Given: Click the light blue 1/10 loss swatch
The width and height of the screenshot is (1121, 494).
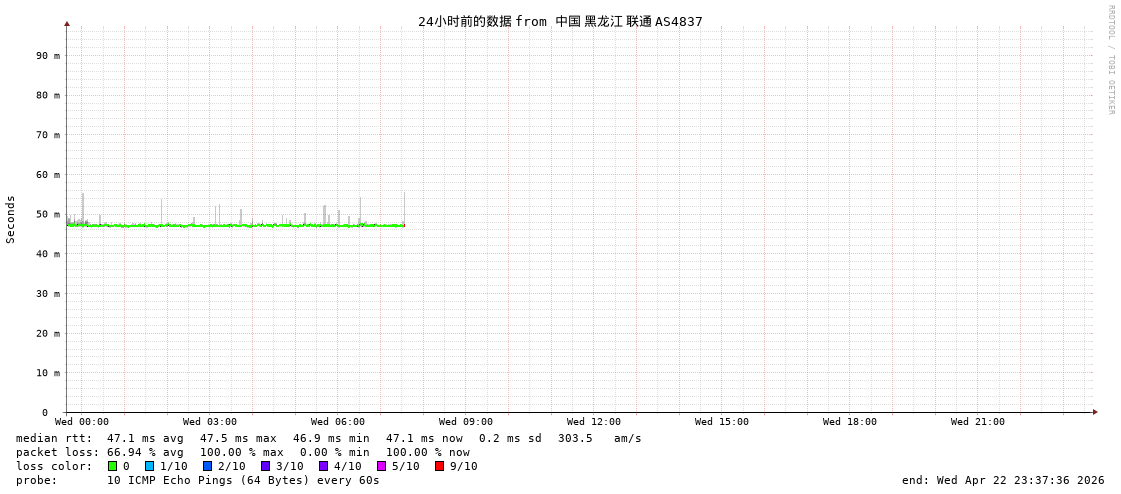Looking at the screenshot, I should [149, 466].
